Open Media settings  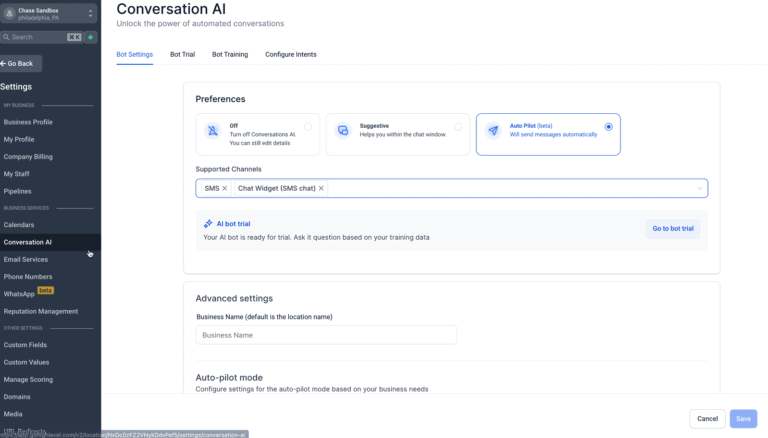[13, 414]
